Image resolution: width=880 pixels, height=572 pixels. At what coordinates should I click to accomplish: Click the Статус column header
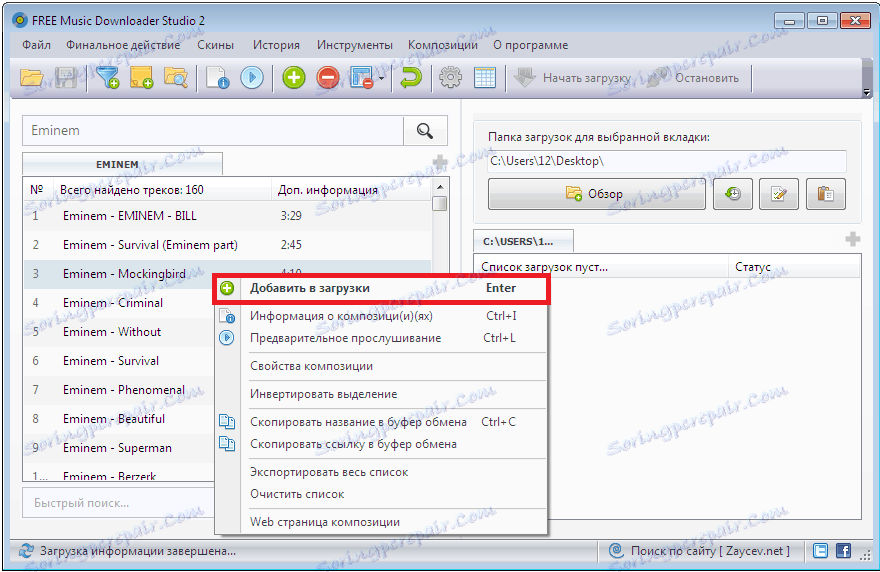794,267
